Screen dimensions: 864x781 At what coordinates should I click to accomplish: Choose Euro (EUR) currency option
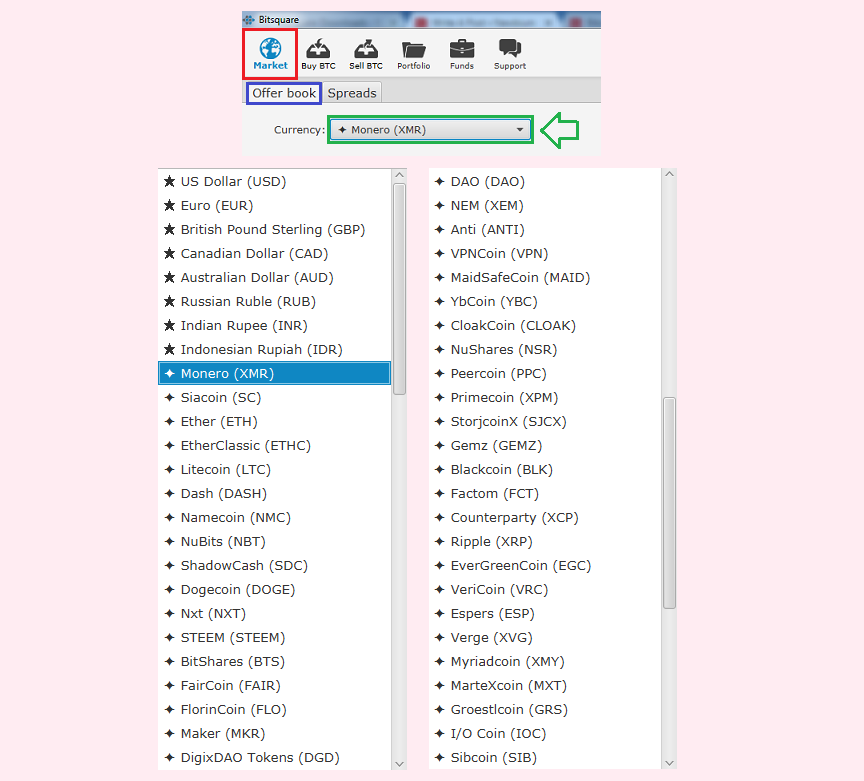(x=217, y=206)
